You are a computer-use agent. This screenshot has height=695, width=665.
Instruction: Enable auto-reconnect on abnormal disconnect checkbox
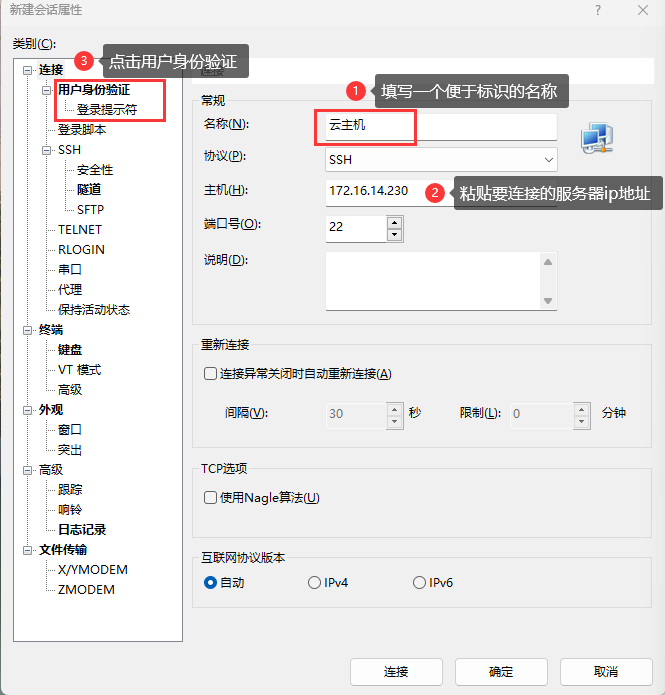click(x=210, y=374)
